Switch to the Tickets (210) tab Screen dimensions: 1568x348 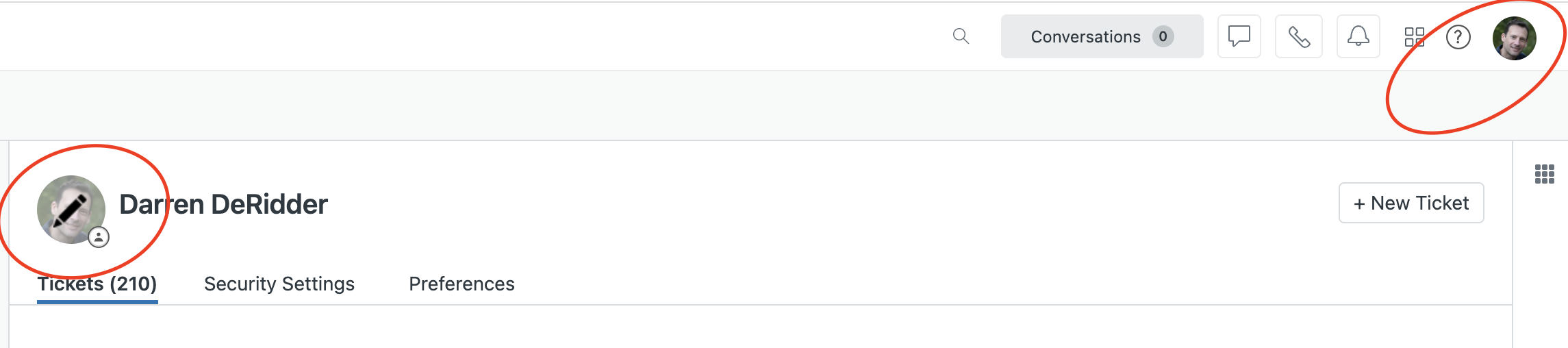pos(97,284)
